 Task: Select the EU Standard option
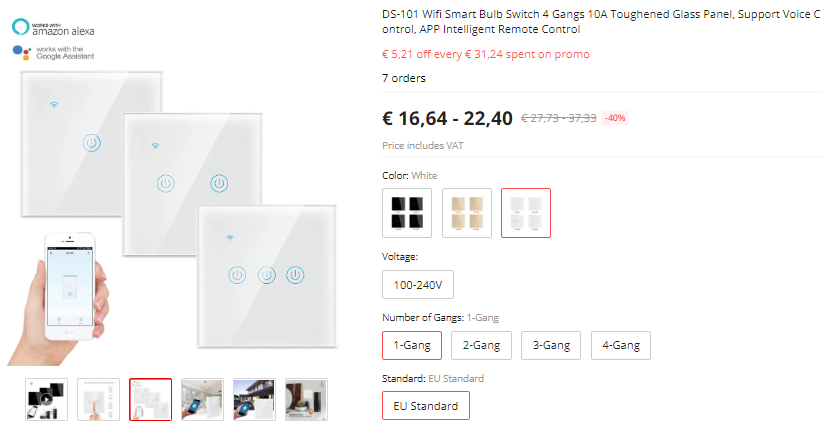coord(425,406)
